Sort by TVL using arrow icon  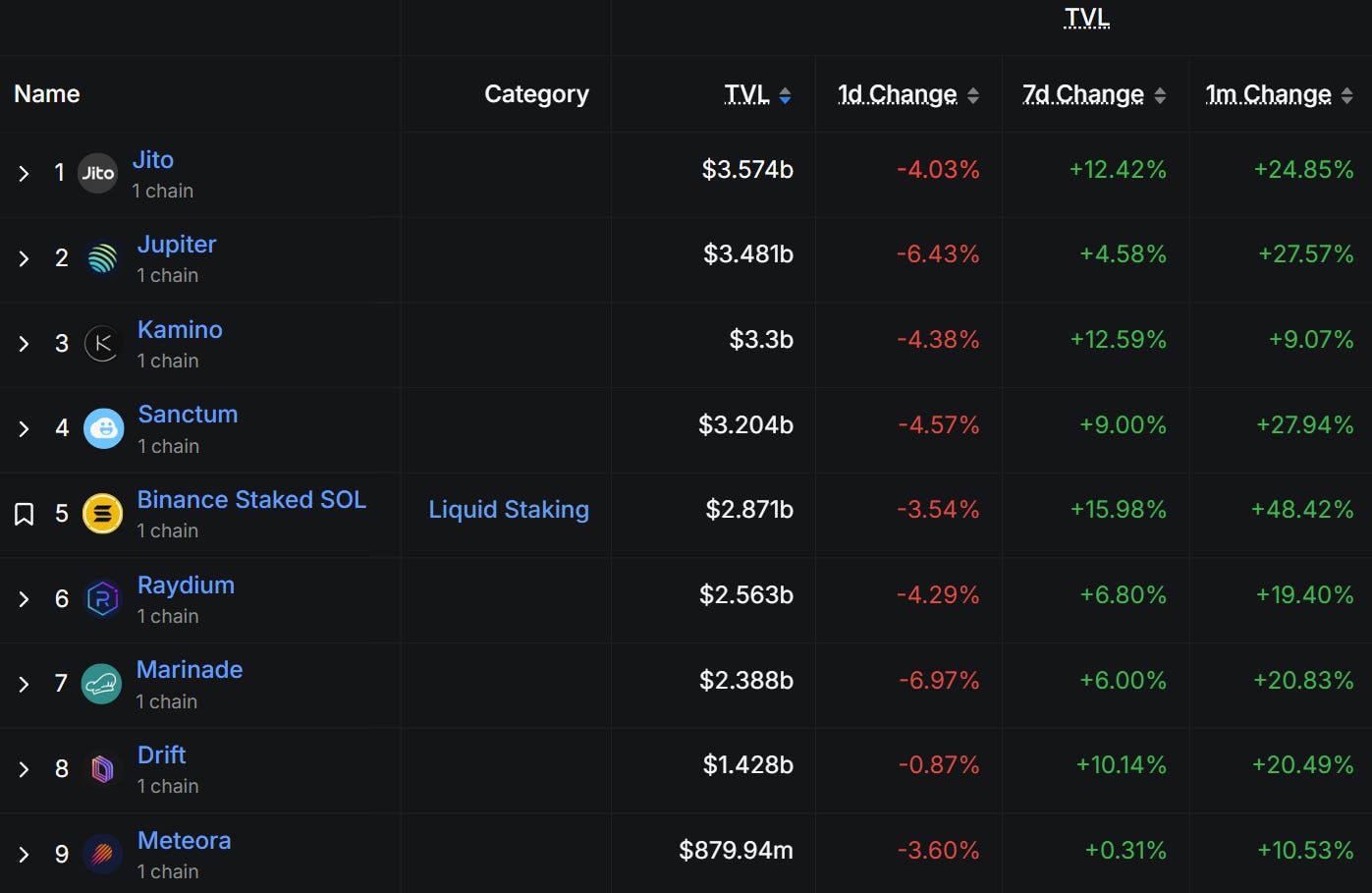tap(785, 95)
